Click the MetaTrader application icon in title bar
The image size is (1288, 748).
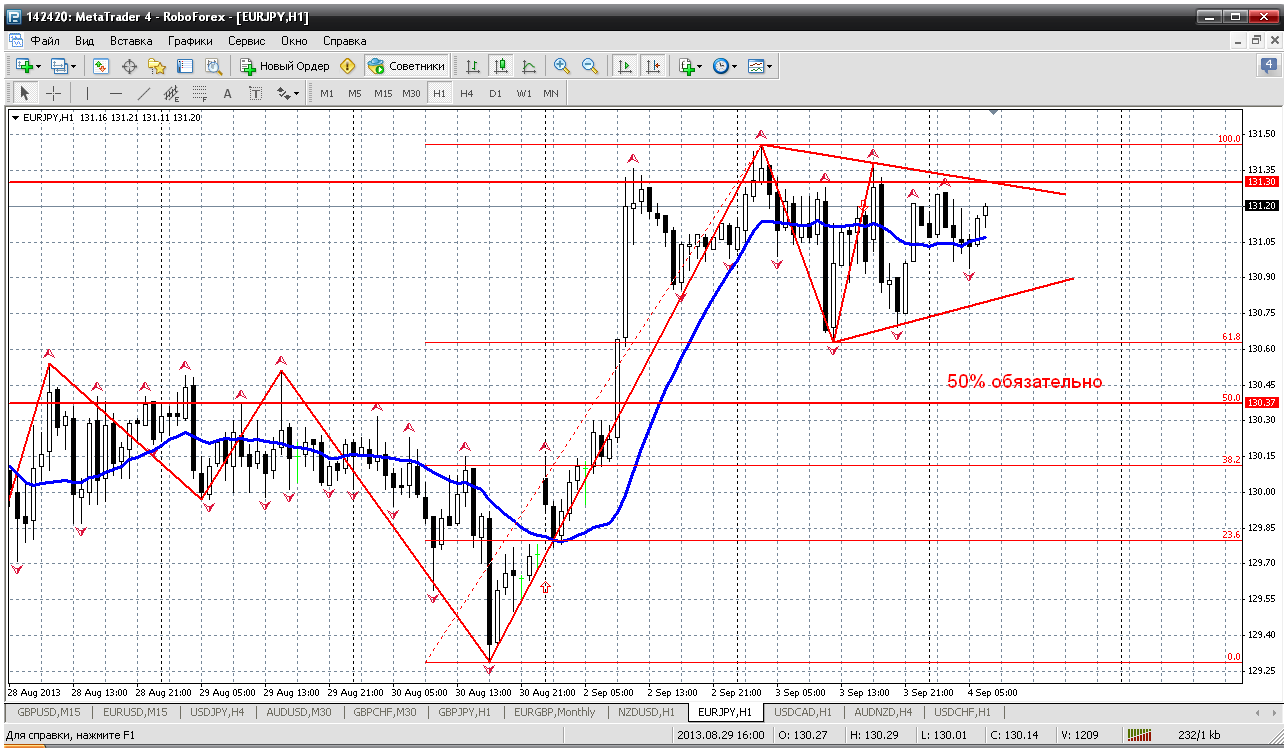click(x=13, y=16)
